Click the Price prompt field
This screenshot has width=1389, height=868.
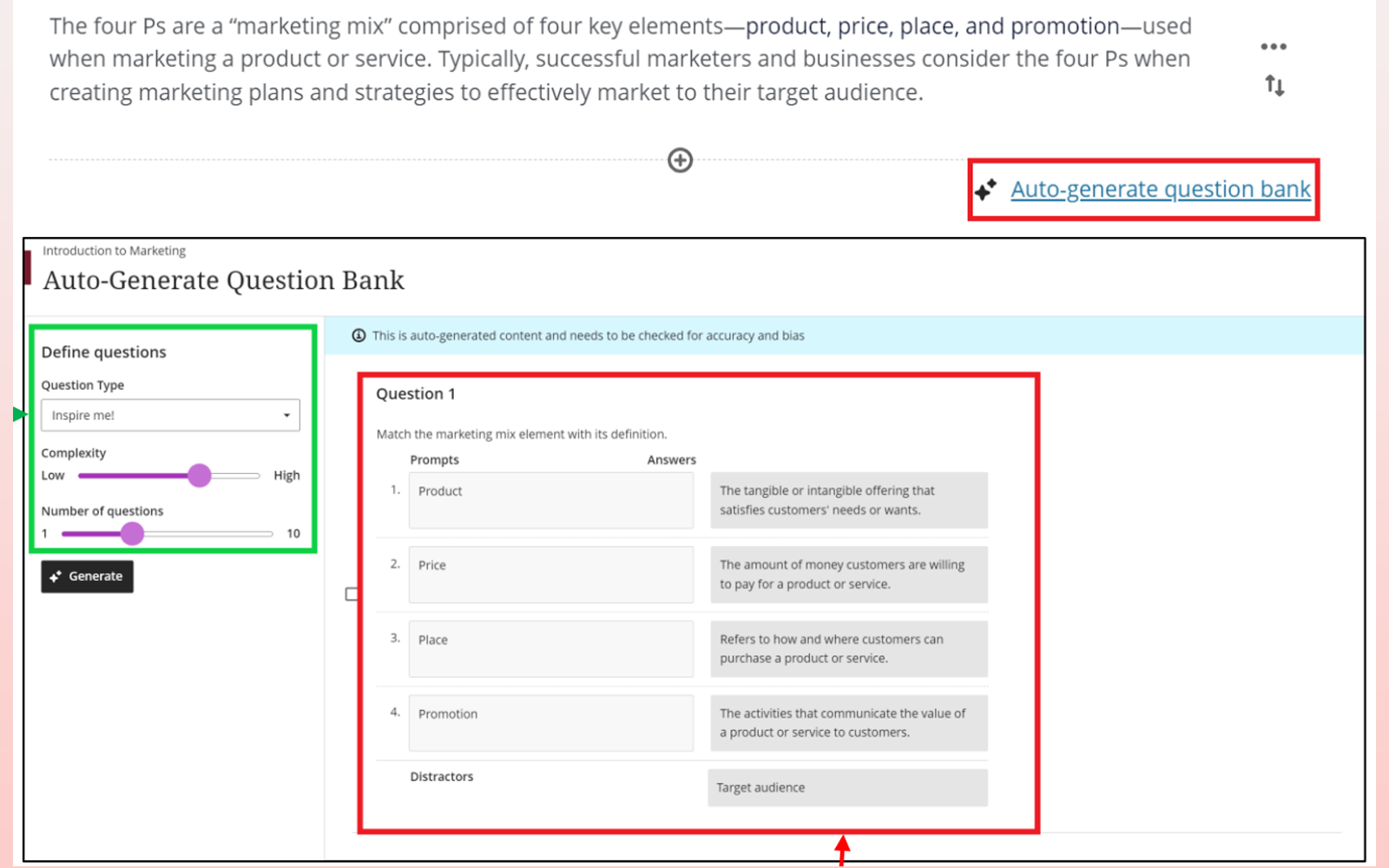(x=551, y=575)
